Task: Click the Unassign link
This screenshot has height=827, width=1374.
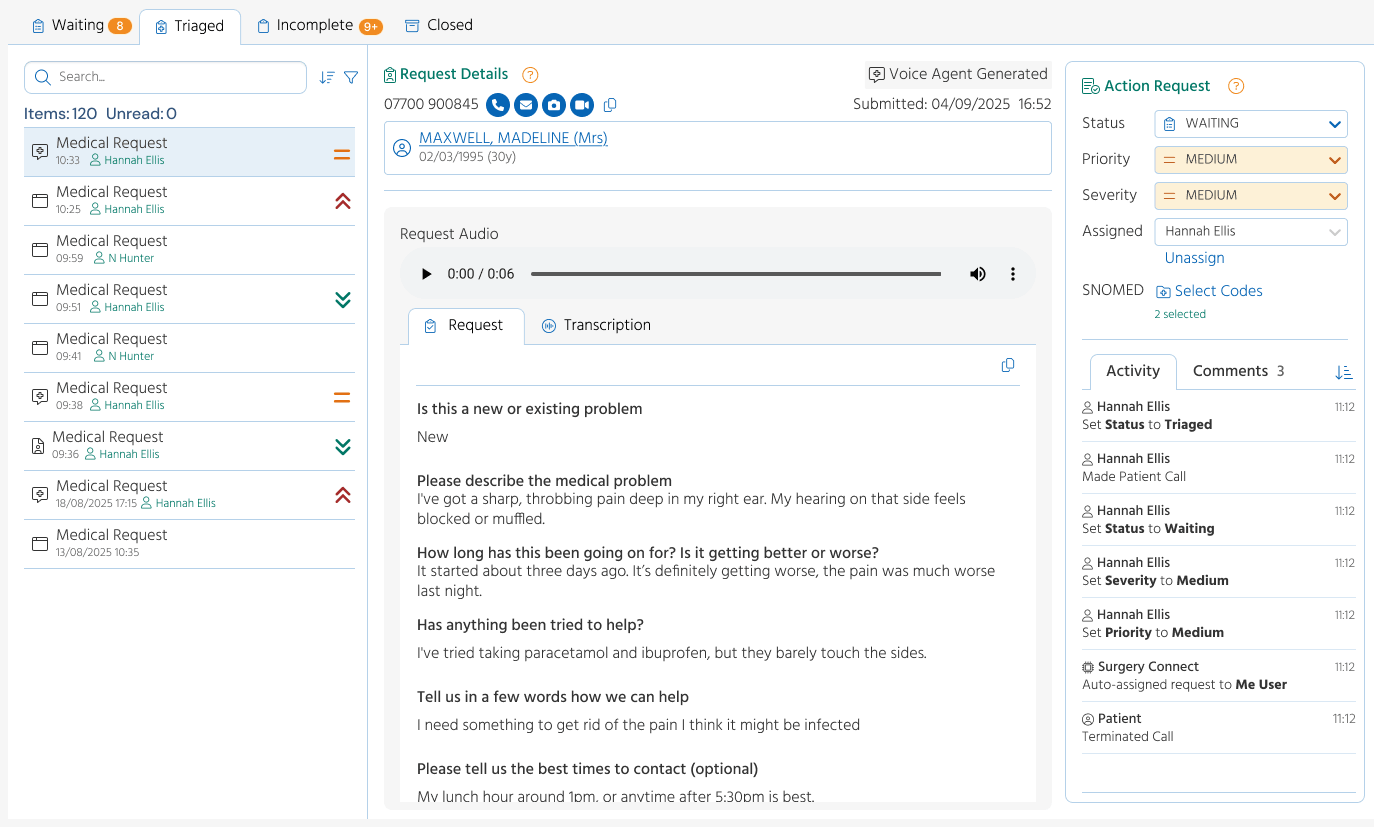Action: pos(1194,258)
